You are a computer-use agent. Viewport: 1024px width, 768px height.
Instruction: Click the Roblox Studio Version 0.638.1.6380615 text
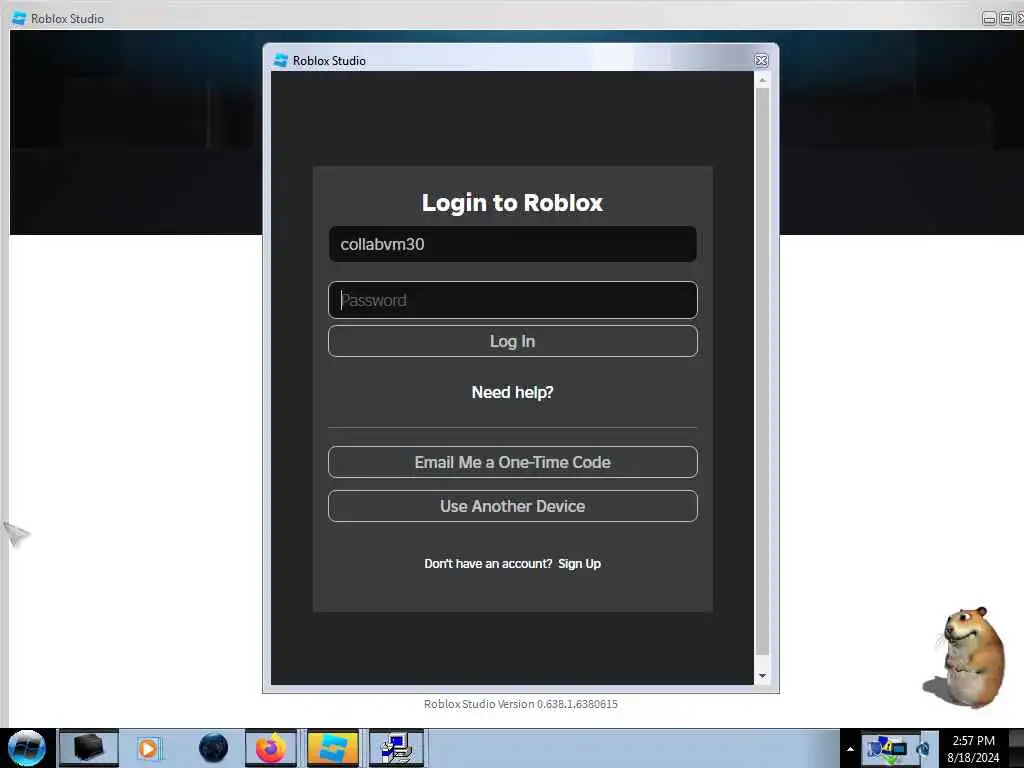520,704
